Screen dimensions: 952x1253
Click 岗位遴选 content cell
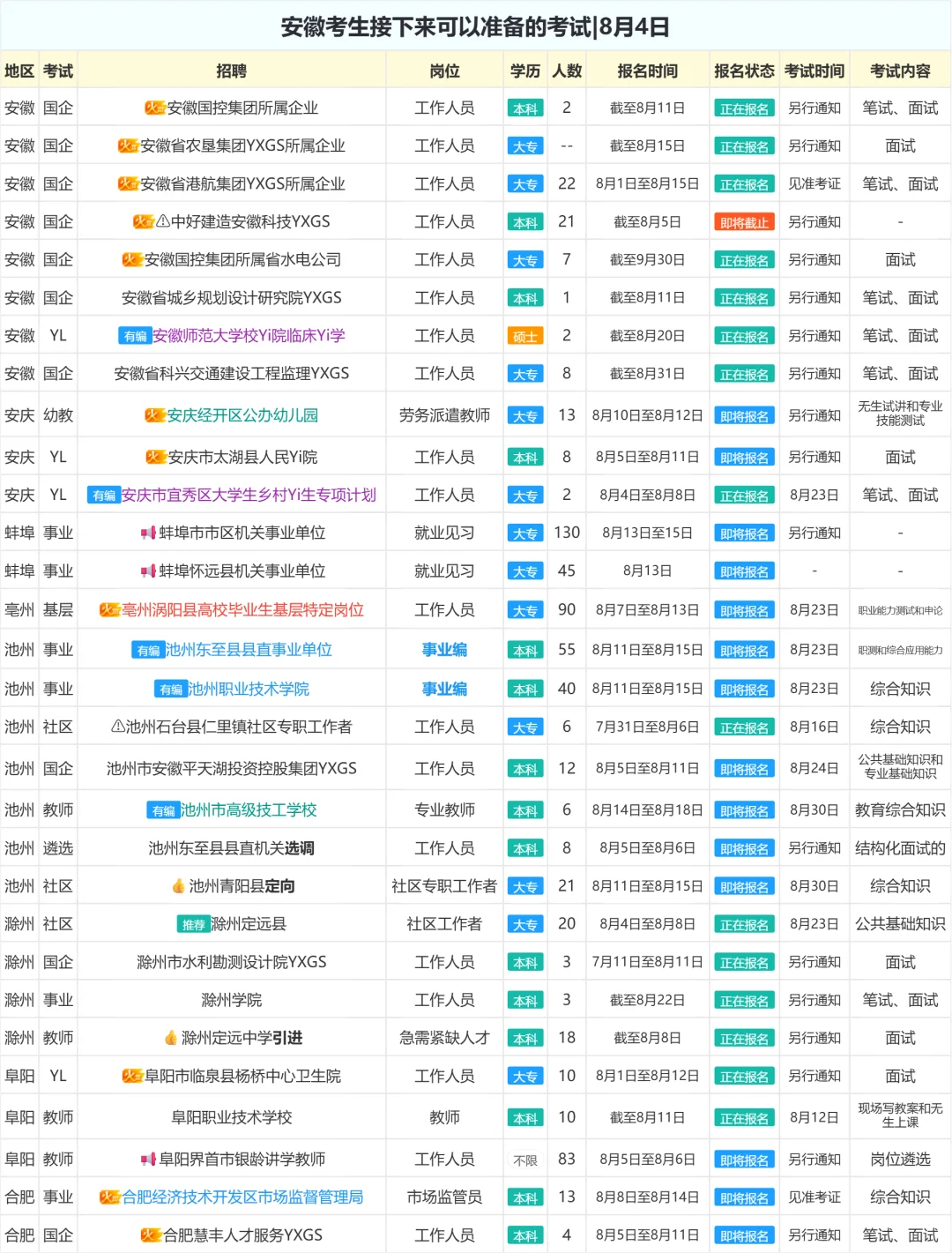pos(900,1160)
